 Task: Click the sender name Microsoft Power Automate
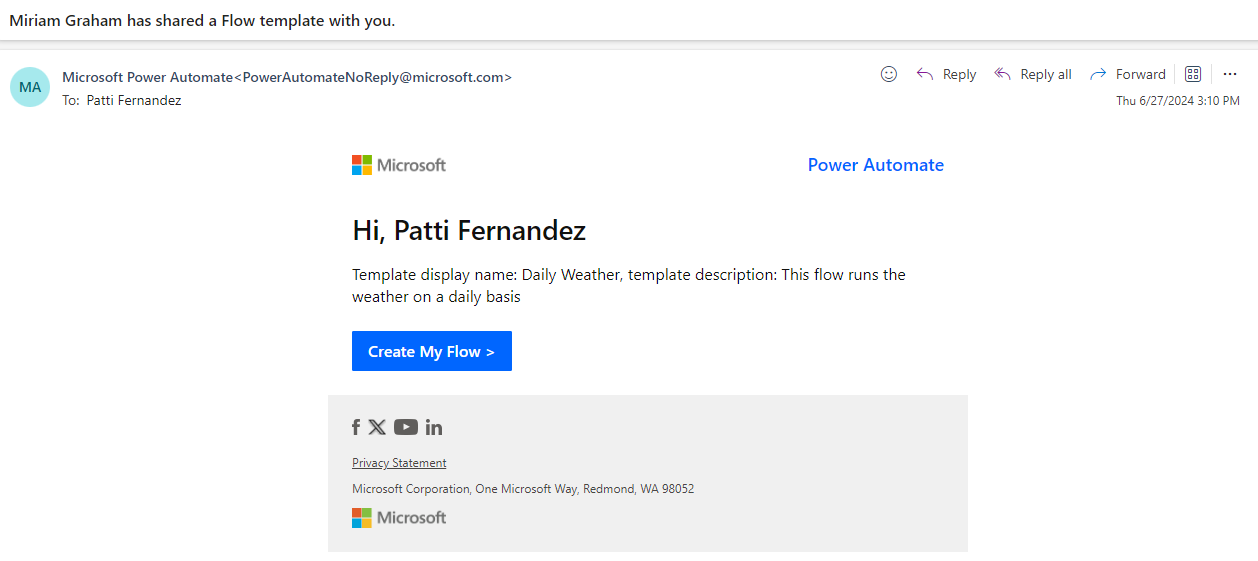click(x=147, y=77)
